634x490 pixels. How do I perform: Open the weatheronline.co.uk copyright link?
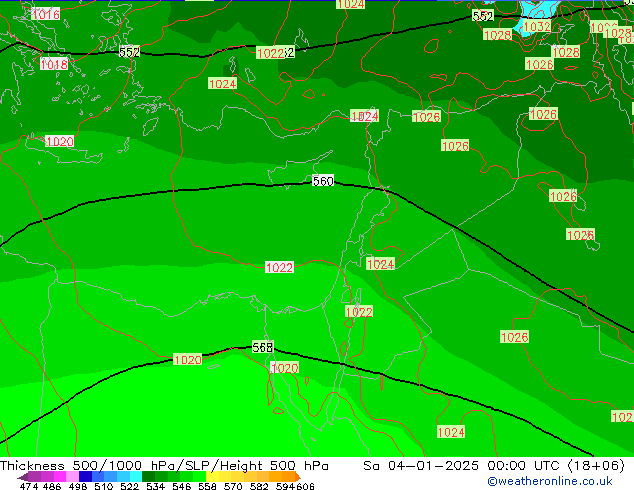(x=549, y=481)
